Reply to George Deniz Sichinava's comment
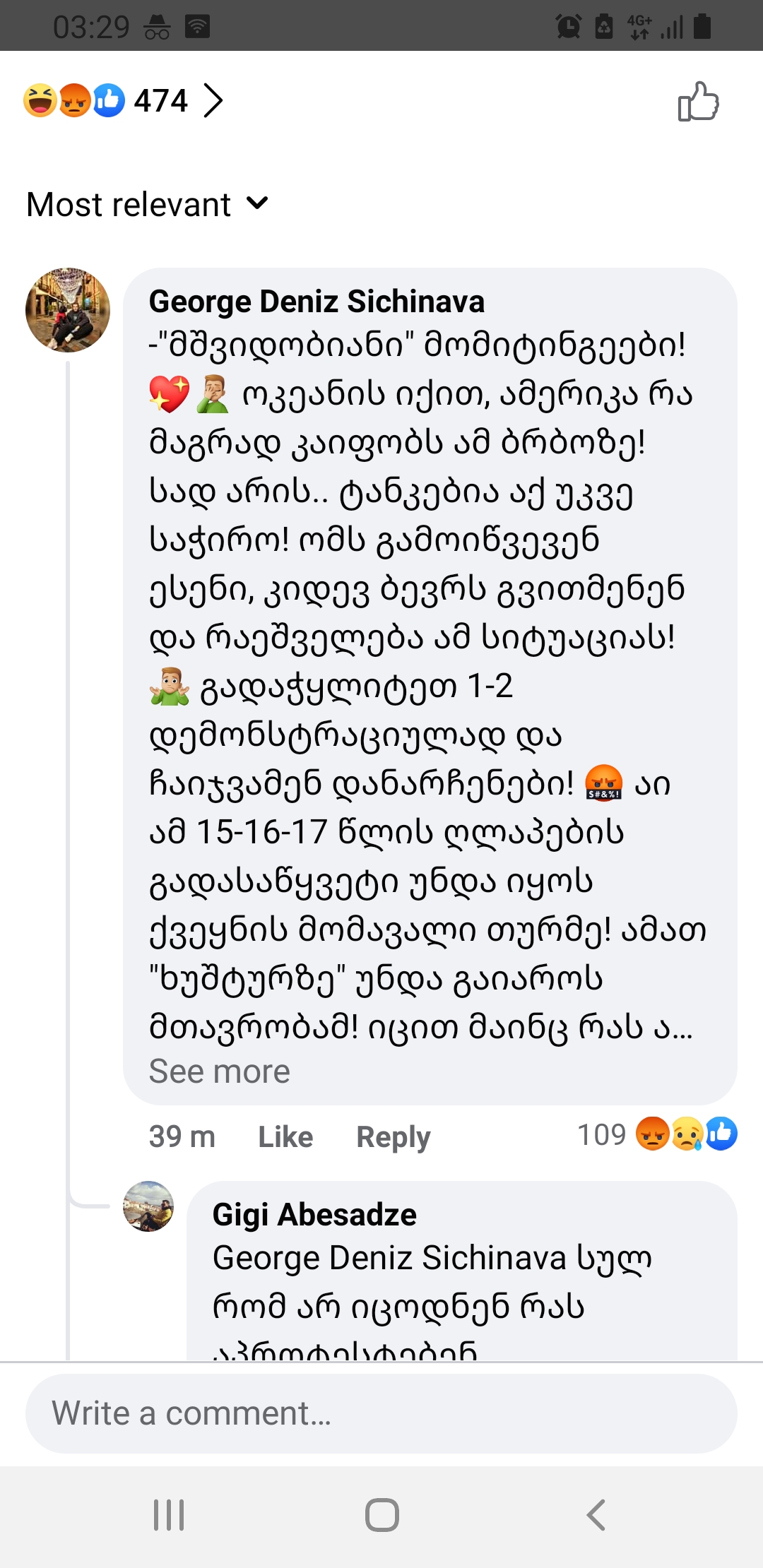Image resolution: width=763 pixels, height=1568 pixels. click(393, 1136)
